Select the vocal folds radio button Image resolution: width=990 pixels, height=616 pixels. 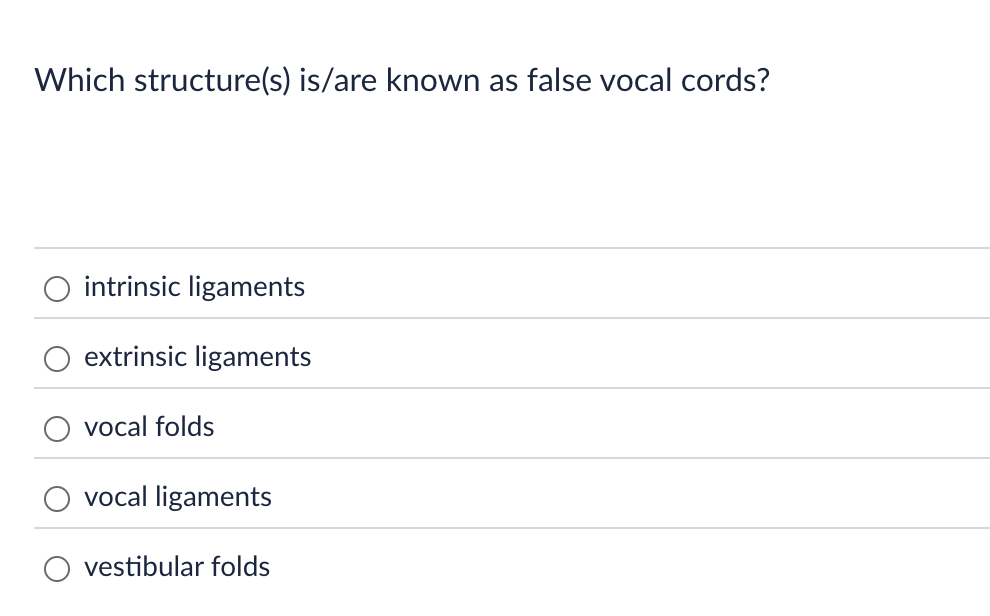pos(57,428)
